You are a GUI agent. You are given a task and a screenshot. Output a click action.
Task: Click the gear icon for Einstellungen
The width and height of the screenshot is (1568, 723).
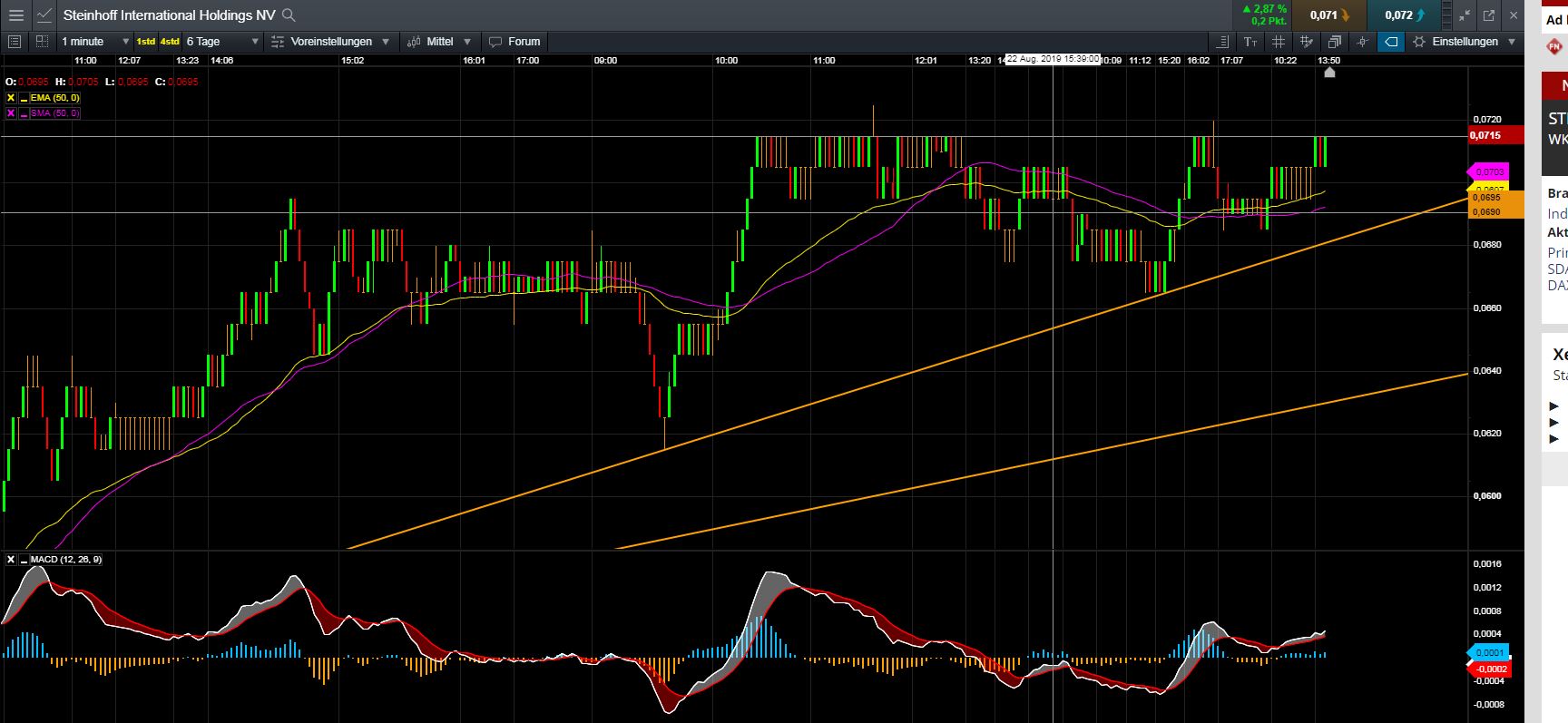click(1419, 42)
